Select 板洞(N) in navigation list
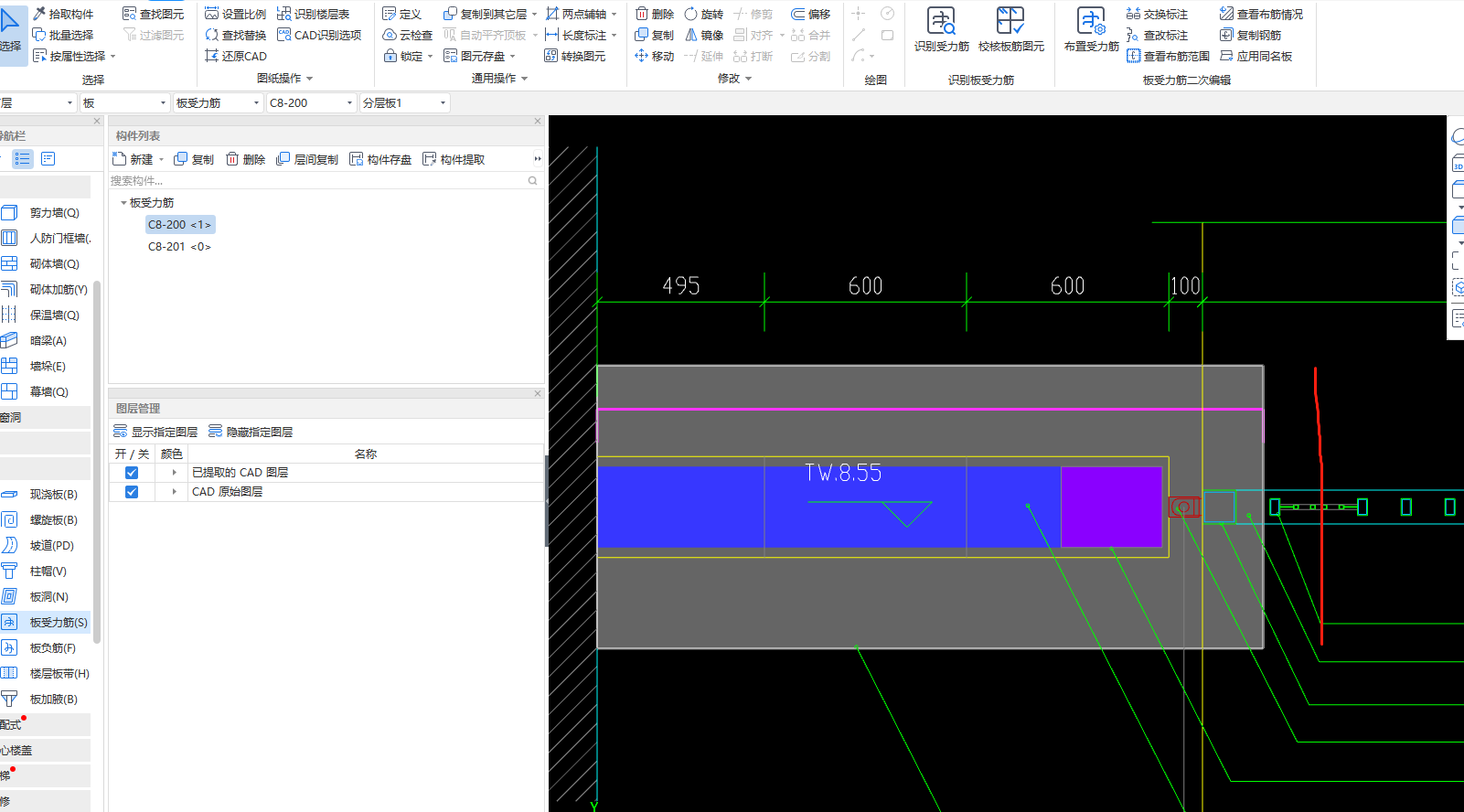Screen dimensions: 1464x812 46,597
